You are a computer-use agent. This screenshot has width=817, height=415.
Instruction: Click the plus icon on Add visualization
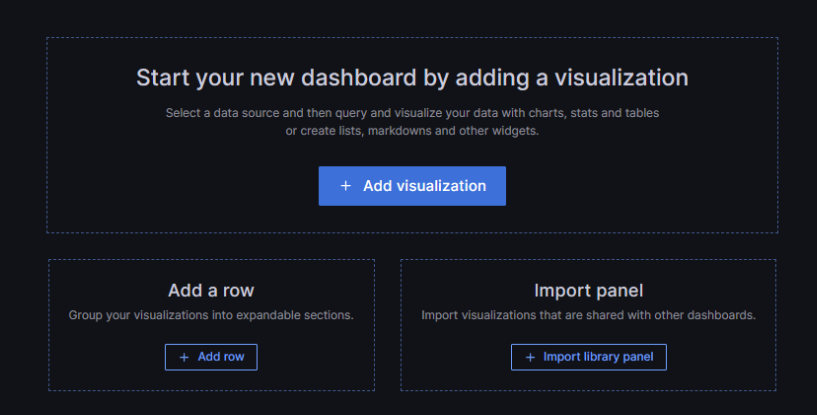(345, 186)
